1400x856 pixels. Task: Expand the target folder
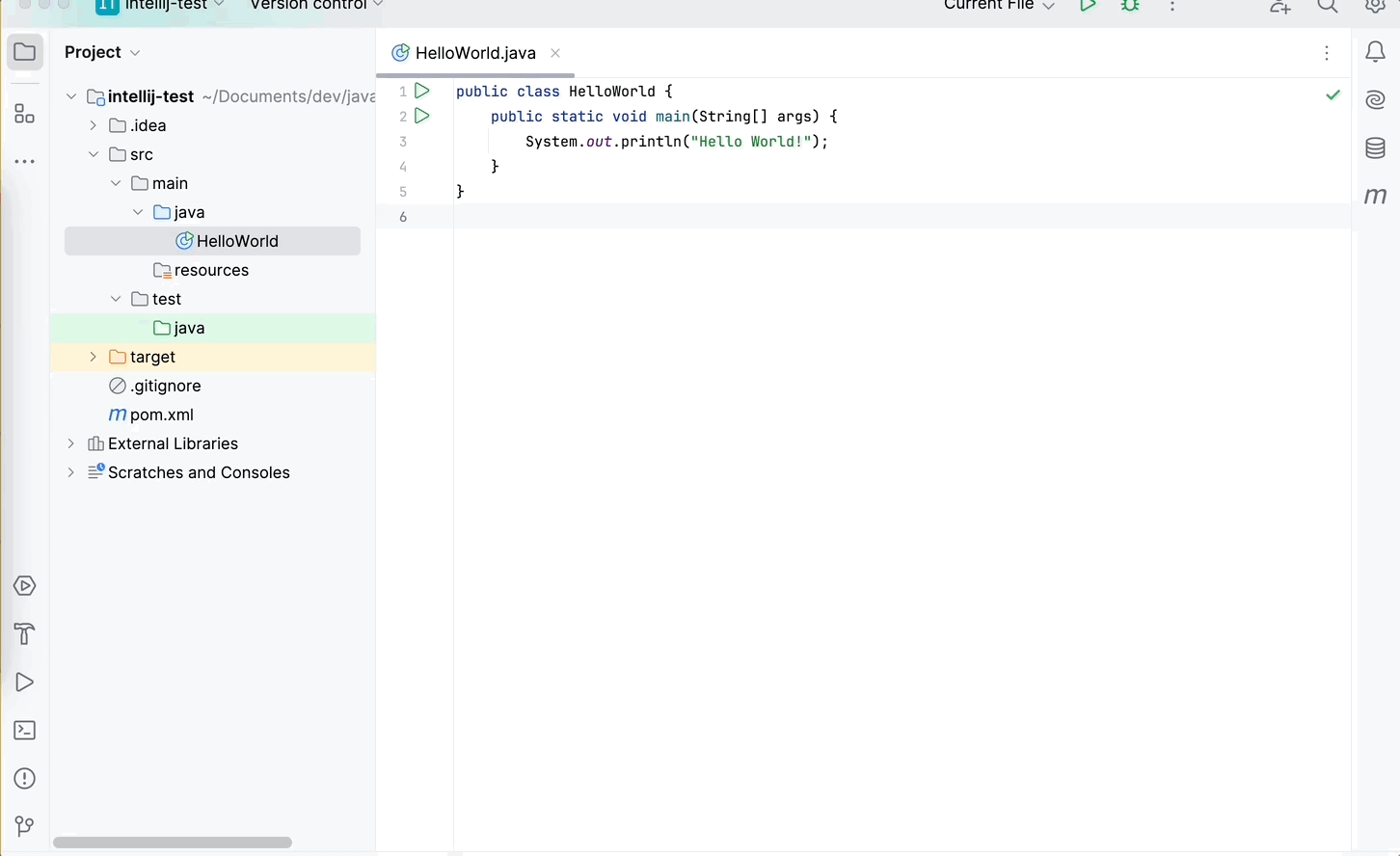click(x=94, y=357)
